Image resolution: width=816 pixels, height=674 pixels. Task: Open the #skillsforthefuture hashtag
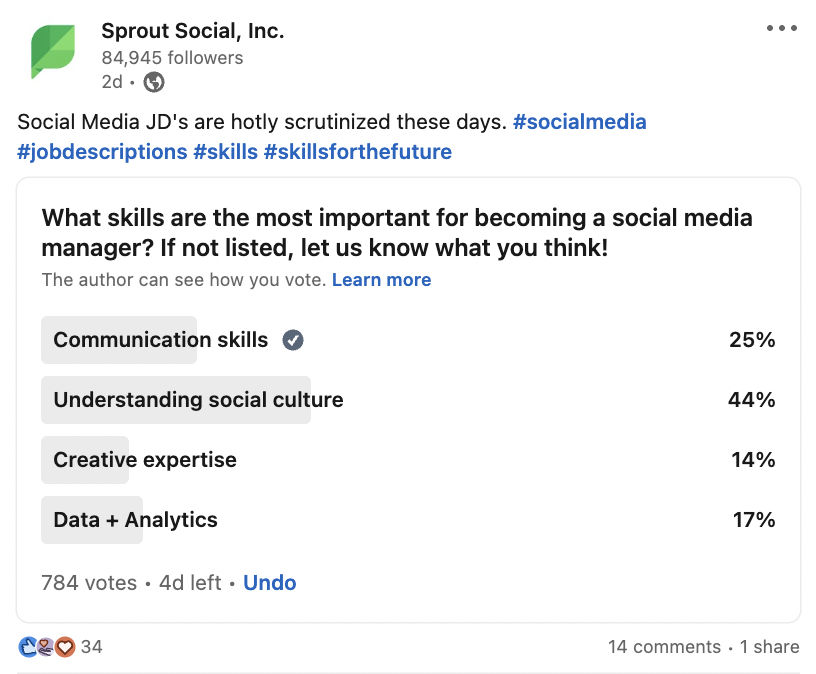pos(357,152)
